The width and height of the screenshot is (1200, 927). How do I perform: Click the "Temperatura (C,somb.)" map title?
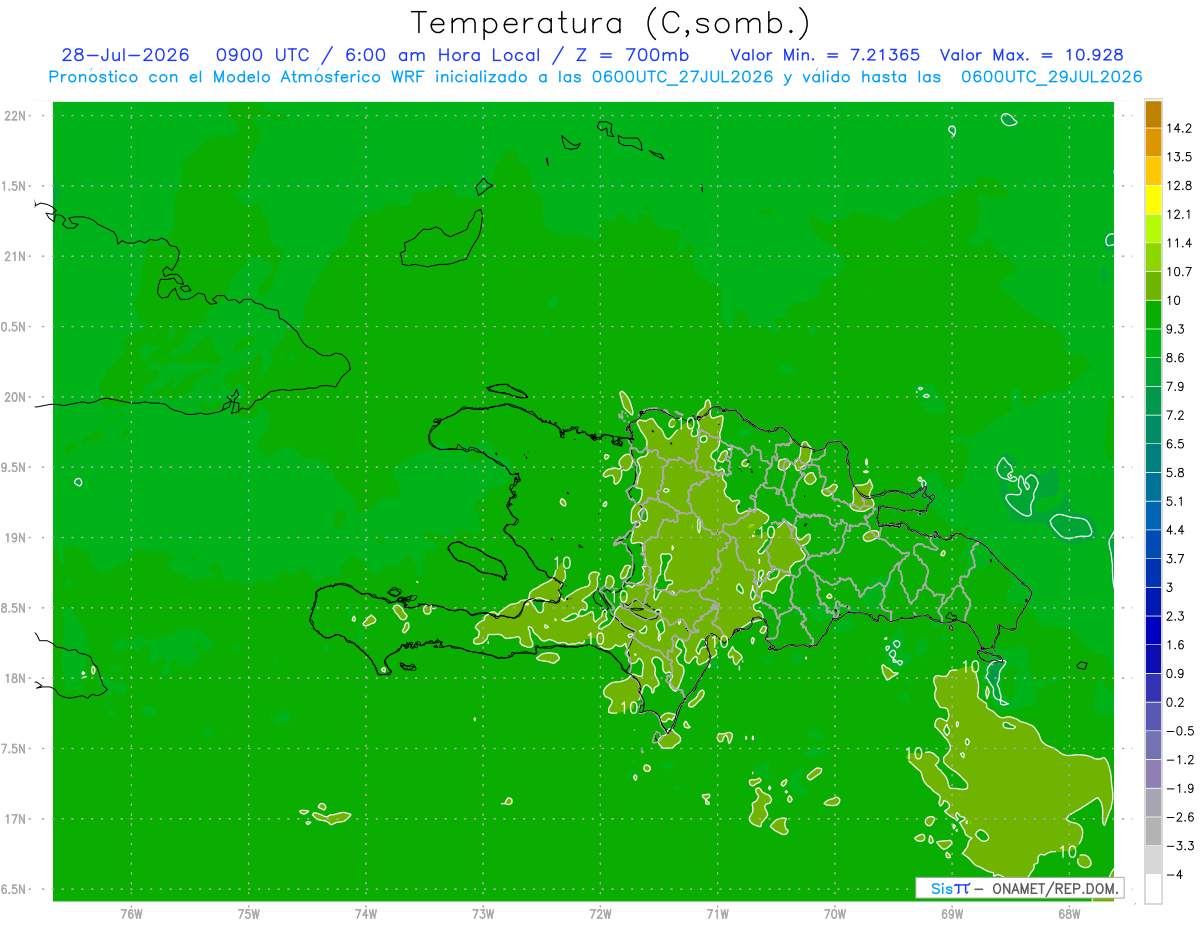[610, 23]
